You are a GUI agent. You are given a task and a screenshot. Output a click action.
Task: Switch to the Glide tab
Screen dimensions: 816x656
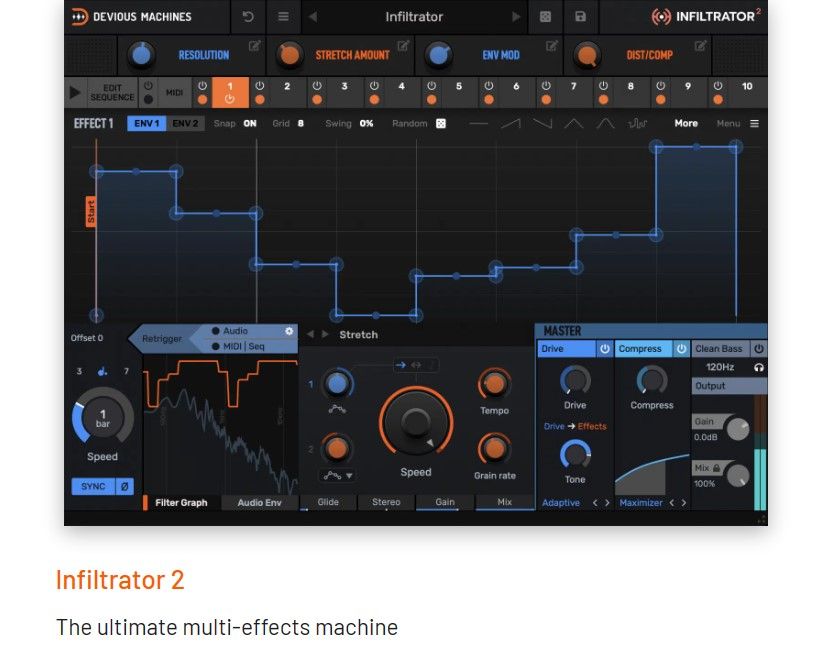click(x=328, y=502)
